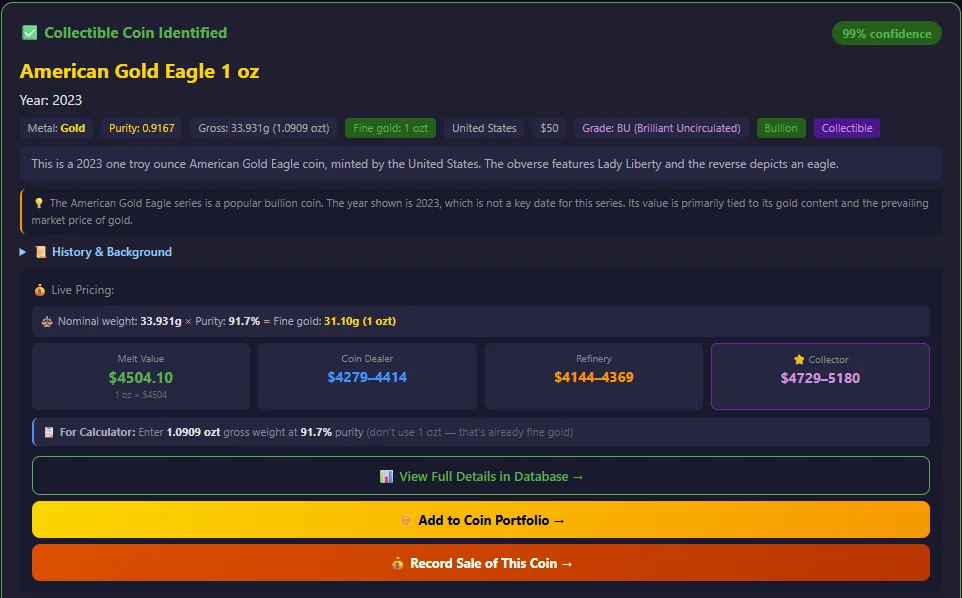Click the Purity: 0.9167 tag
The height and width of the screenshot is (598, 962).
[142, 128]
